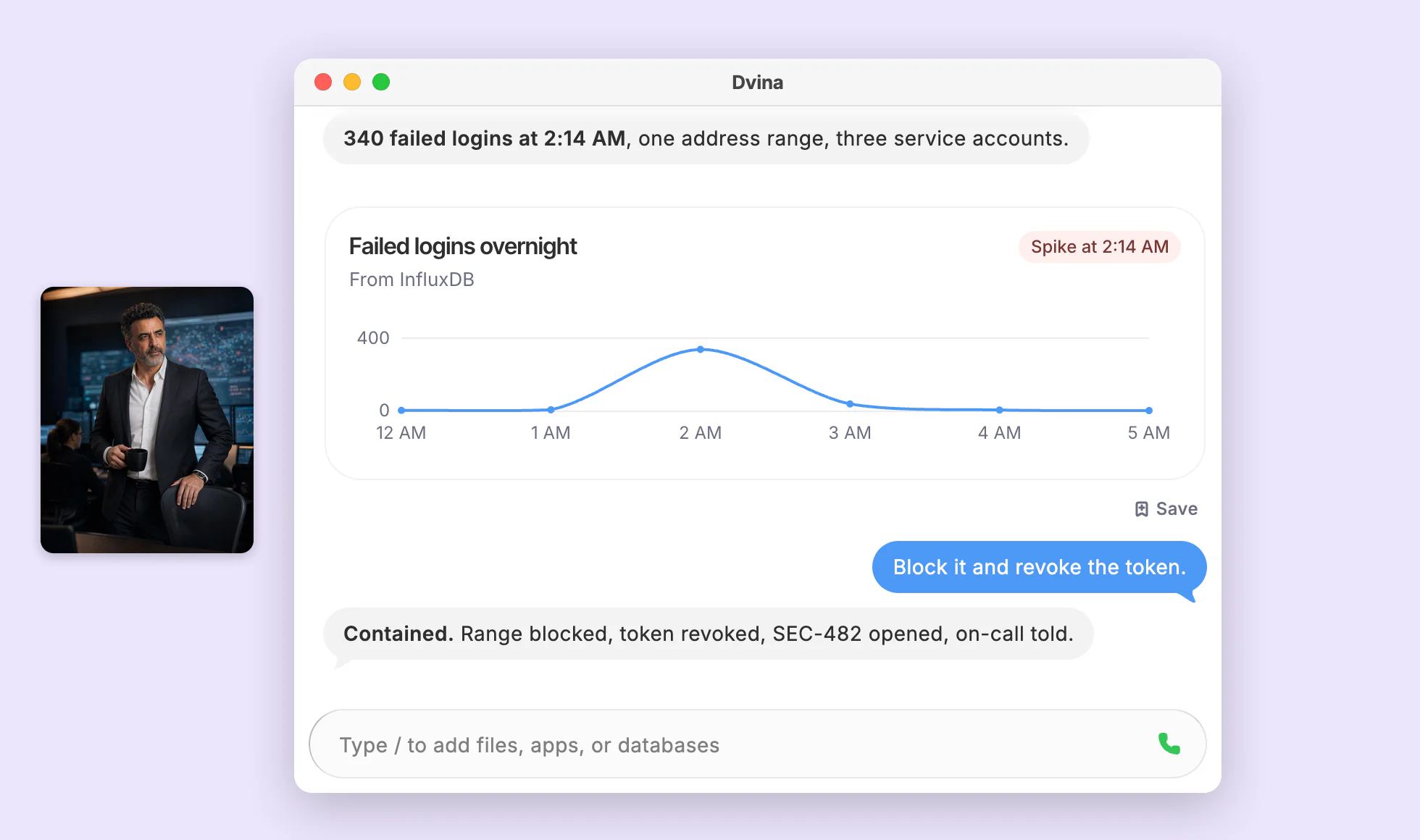The width and height of the screenshot is (1420, 840).
Task: Click the 'Block it and revoke the token.' message
Action: tap(1040, 567)
